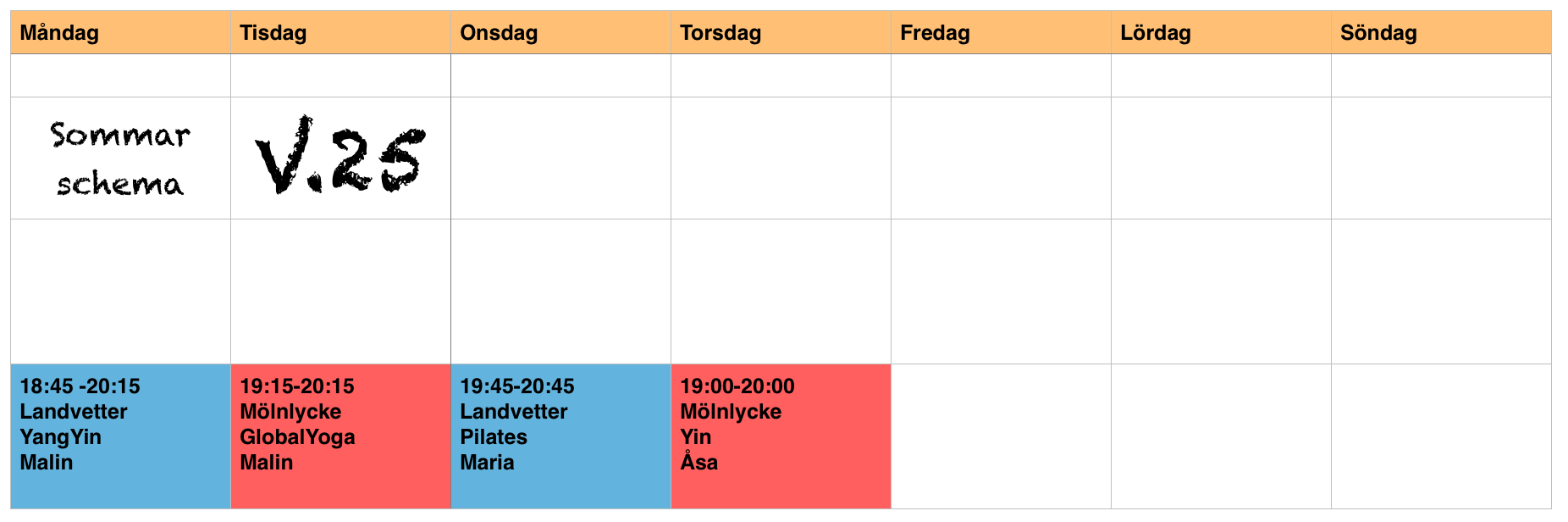Click empty cell directly below Måndag header
Screen dimensions: 1568x522
click(x=120, y=75)
